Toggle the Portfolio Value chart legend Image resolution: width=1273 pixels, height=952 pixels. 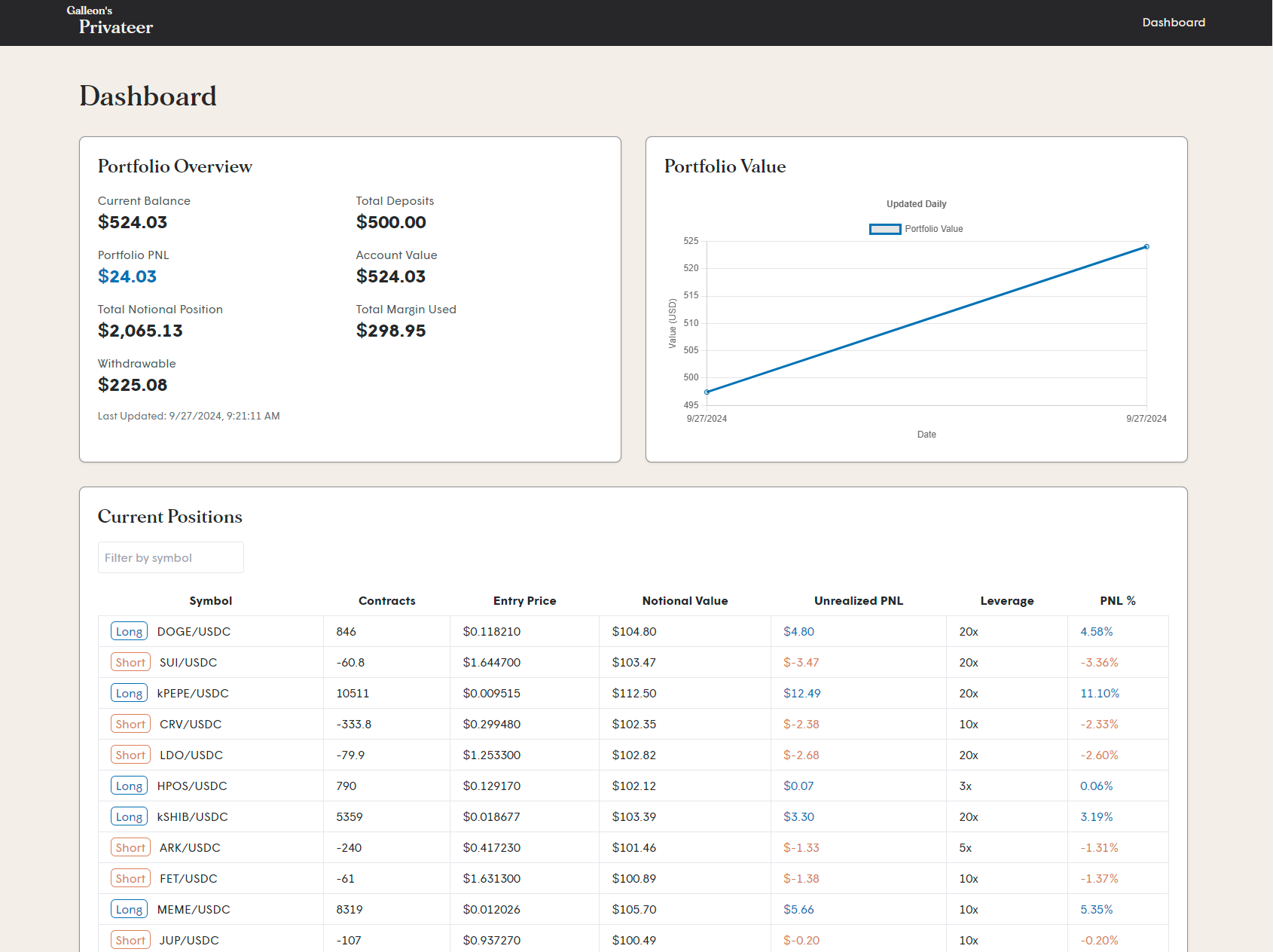point(916,228)
